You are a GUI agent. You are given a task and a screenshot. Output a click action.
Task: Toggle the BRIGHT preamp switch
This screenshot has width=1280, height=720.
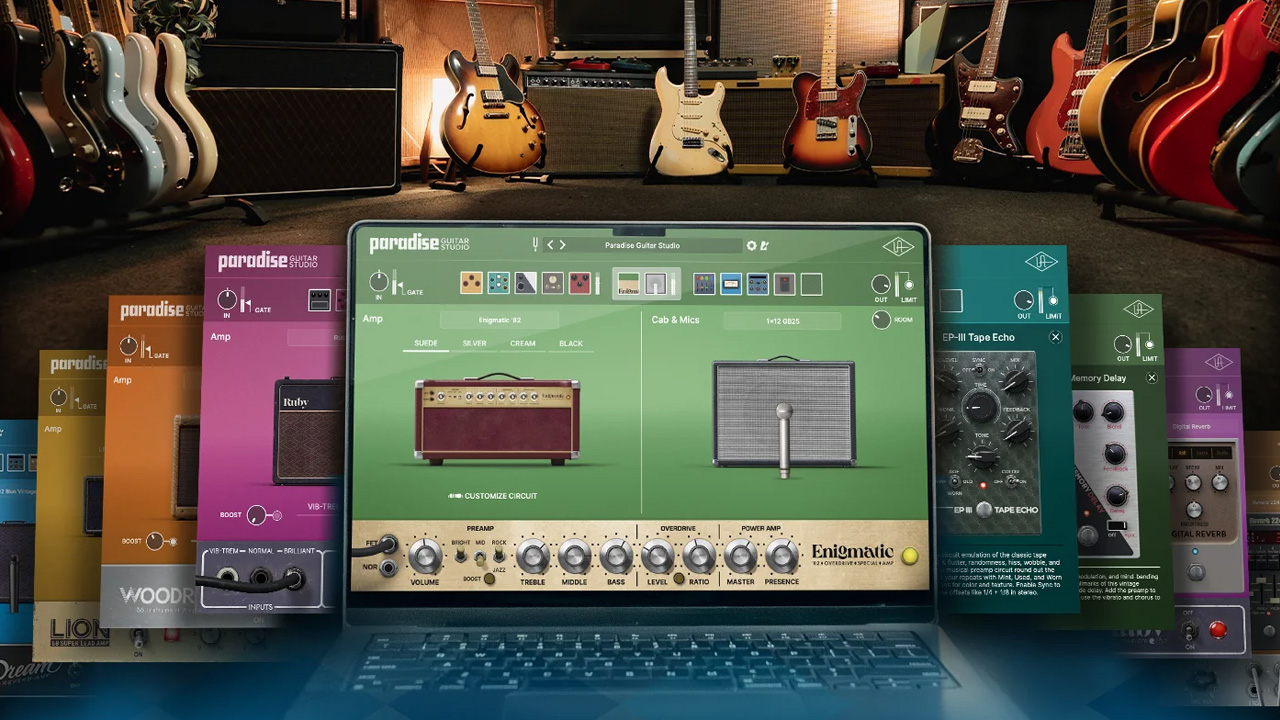pyautogui.click(x=461, y=554)
